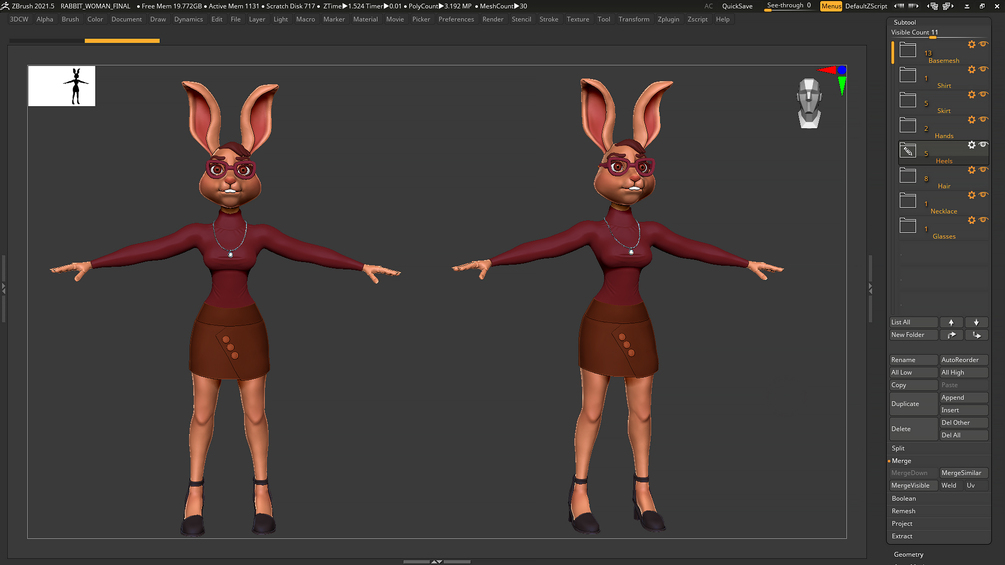Viewport: 1005px width, 565px height.
Task: Open the Zplugin menu
Action: 668,19
